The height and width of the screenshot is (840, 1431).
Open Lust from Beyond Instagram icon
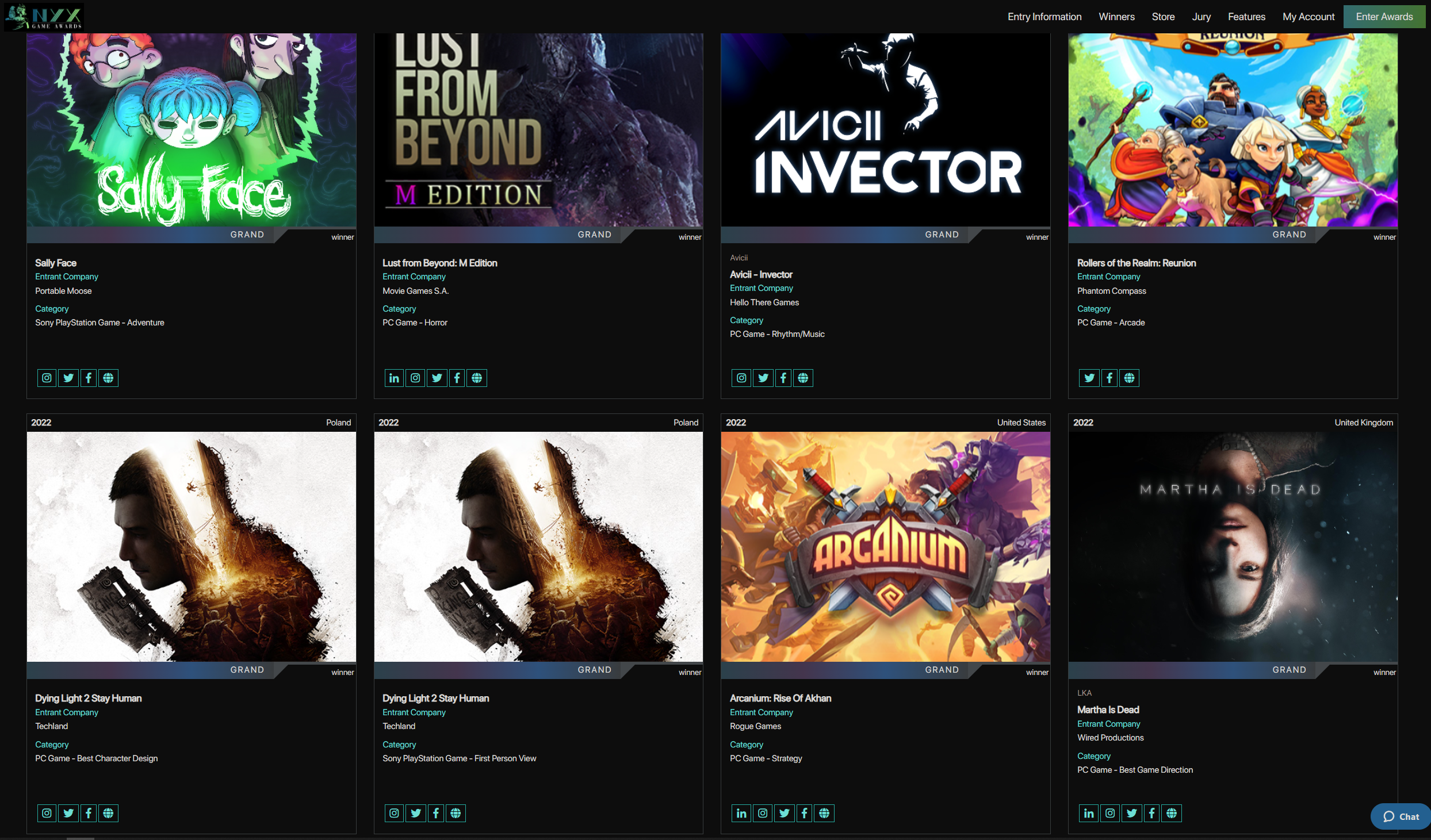[x=415, y=378]
